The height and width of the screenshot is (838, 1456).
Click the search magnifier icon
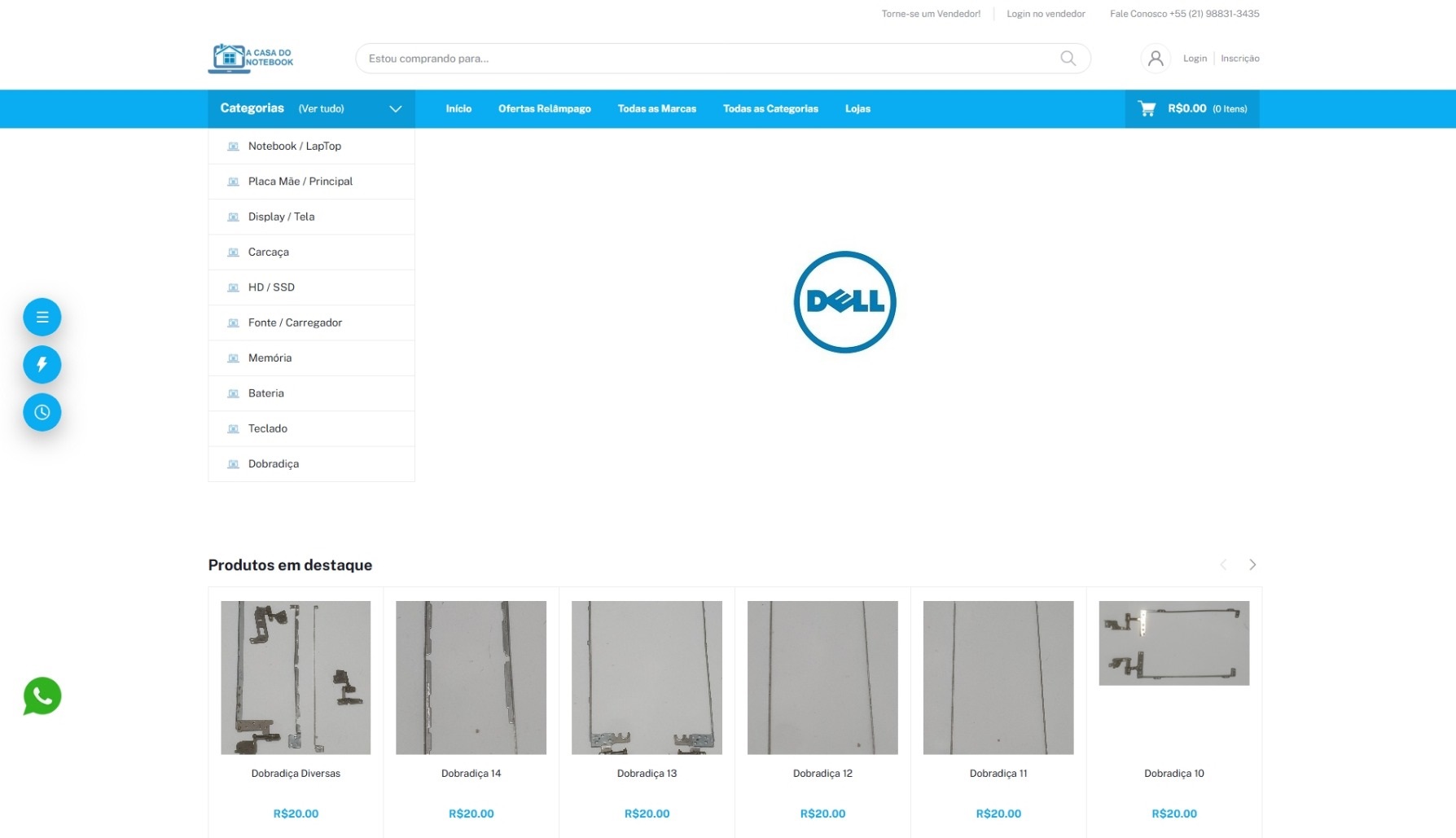coord(1068,59)
